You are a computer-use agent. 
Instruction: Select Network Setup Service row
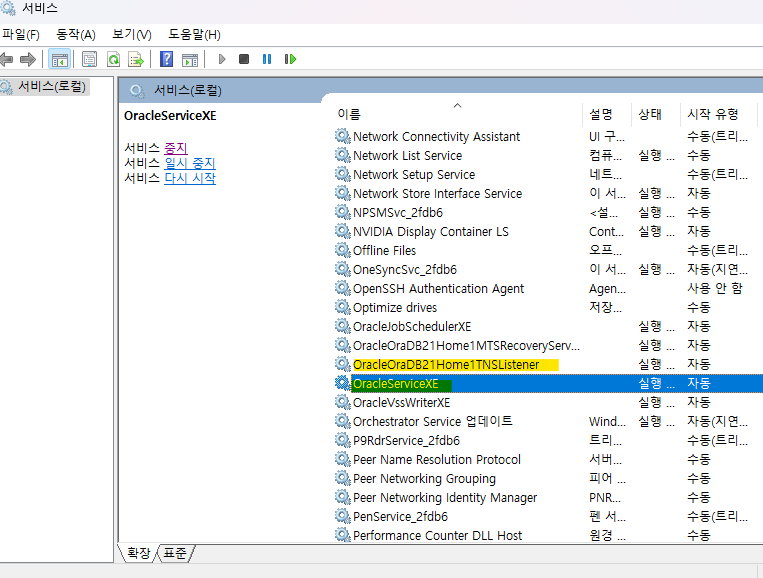pos(548,175)
